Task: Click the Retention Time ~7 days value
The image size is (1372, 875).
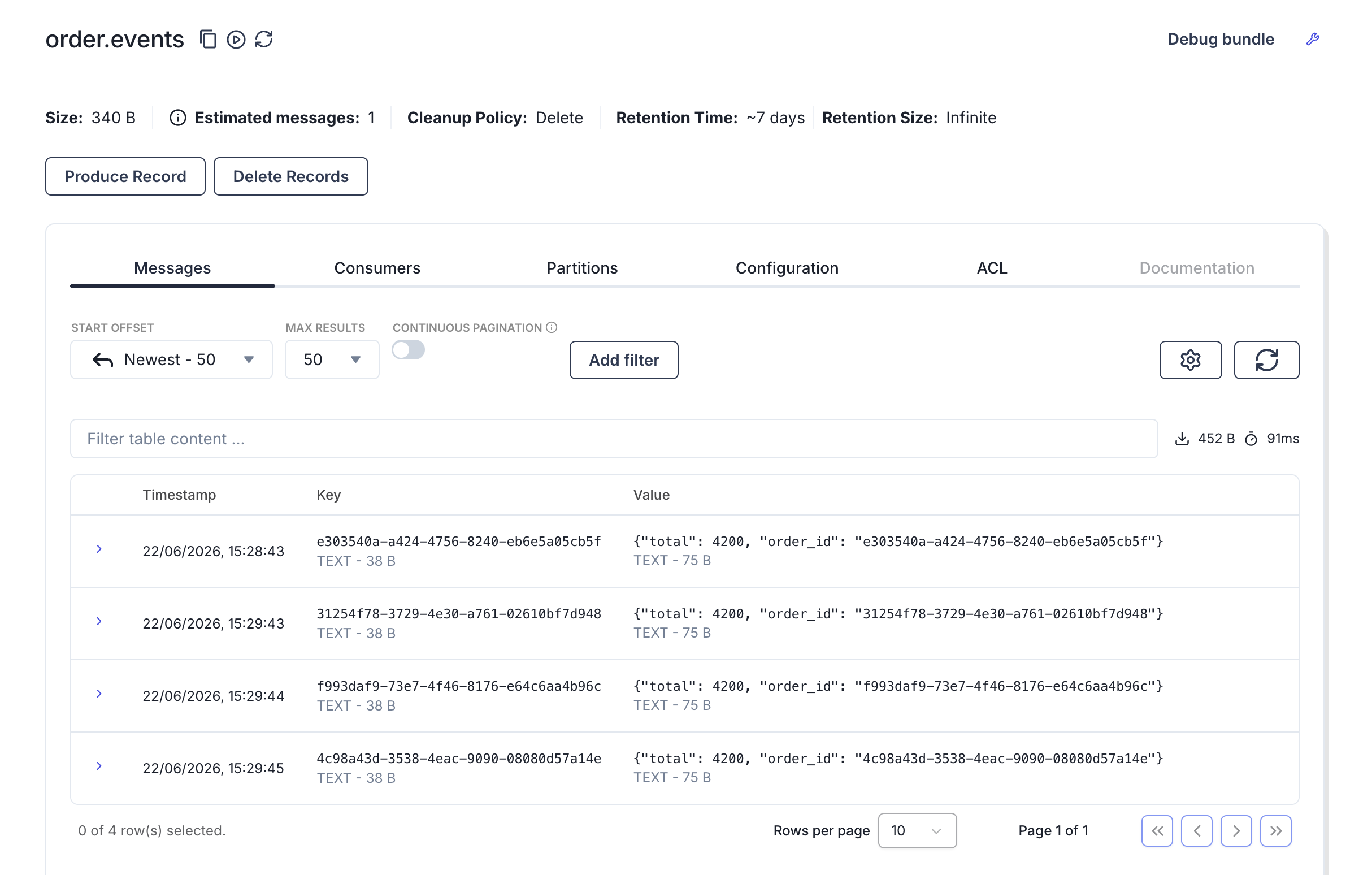Action: 775,118
